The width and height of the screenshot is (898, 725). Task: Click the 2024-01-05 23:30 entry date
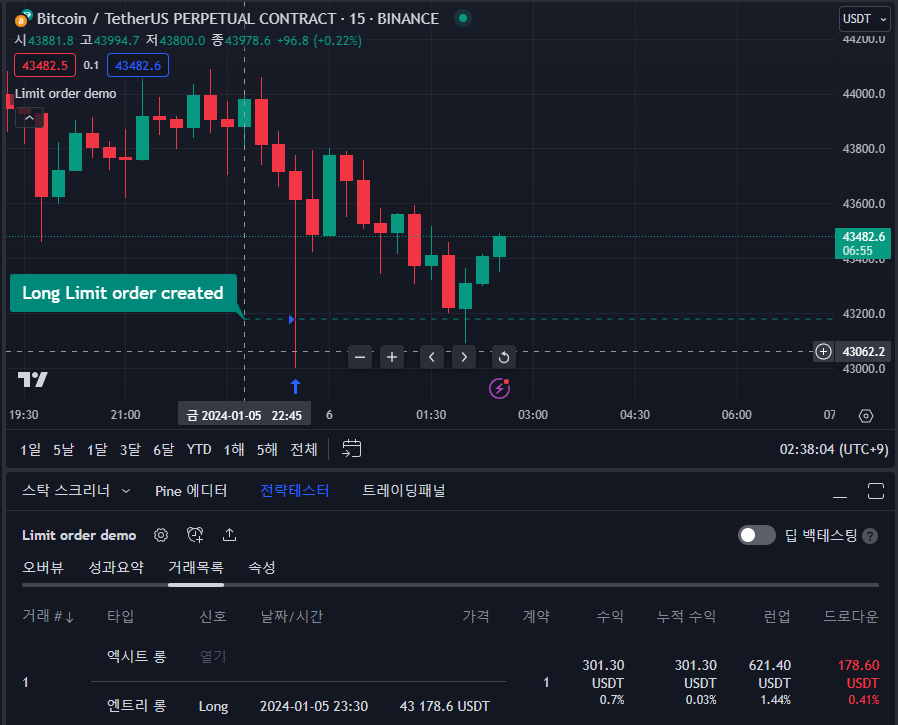tap(314, 706)
